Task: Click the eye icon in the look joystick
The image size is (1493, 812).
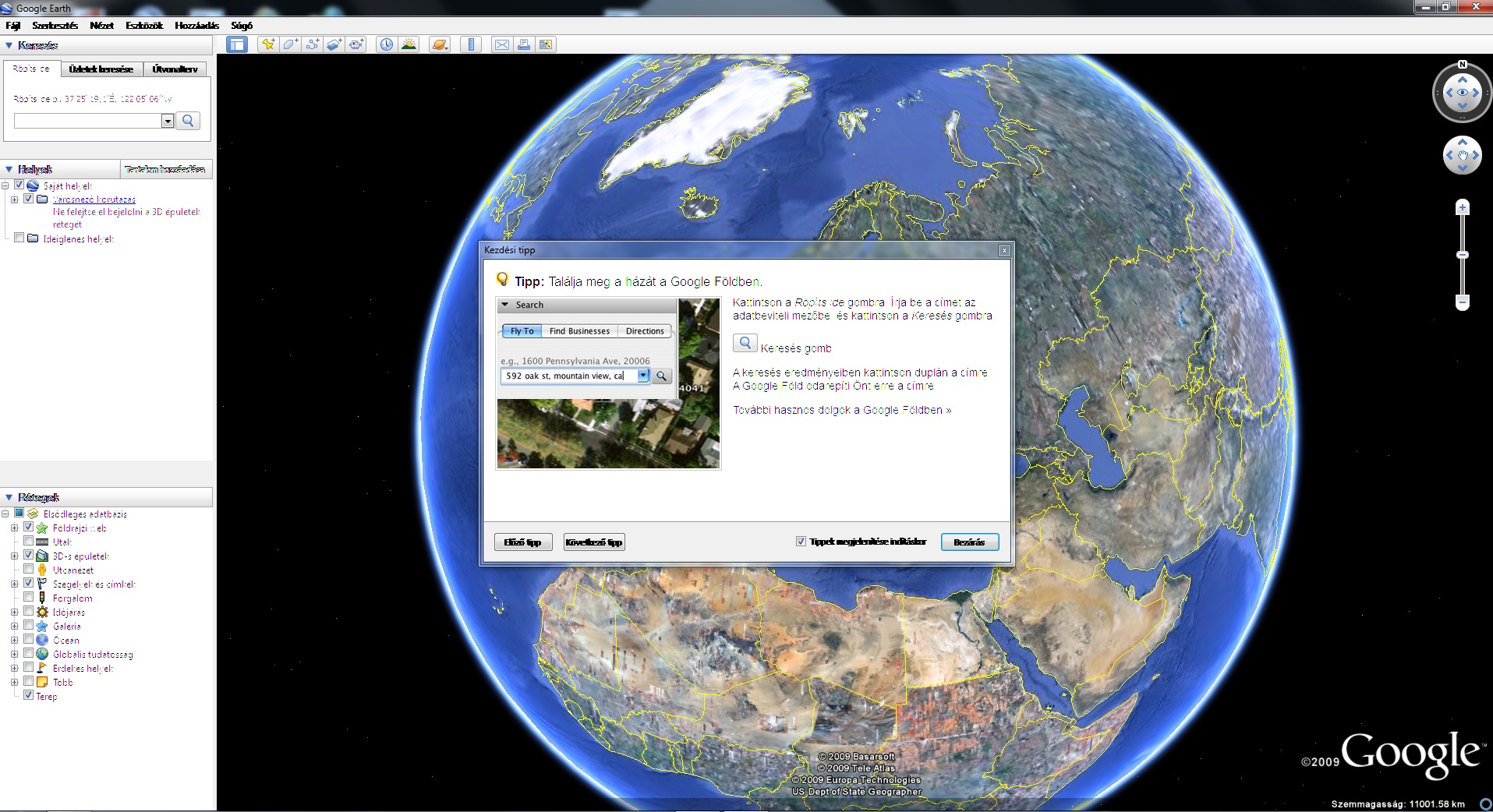Action: pos(1463,93)
